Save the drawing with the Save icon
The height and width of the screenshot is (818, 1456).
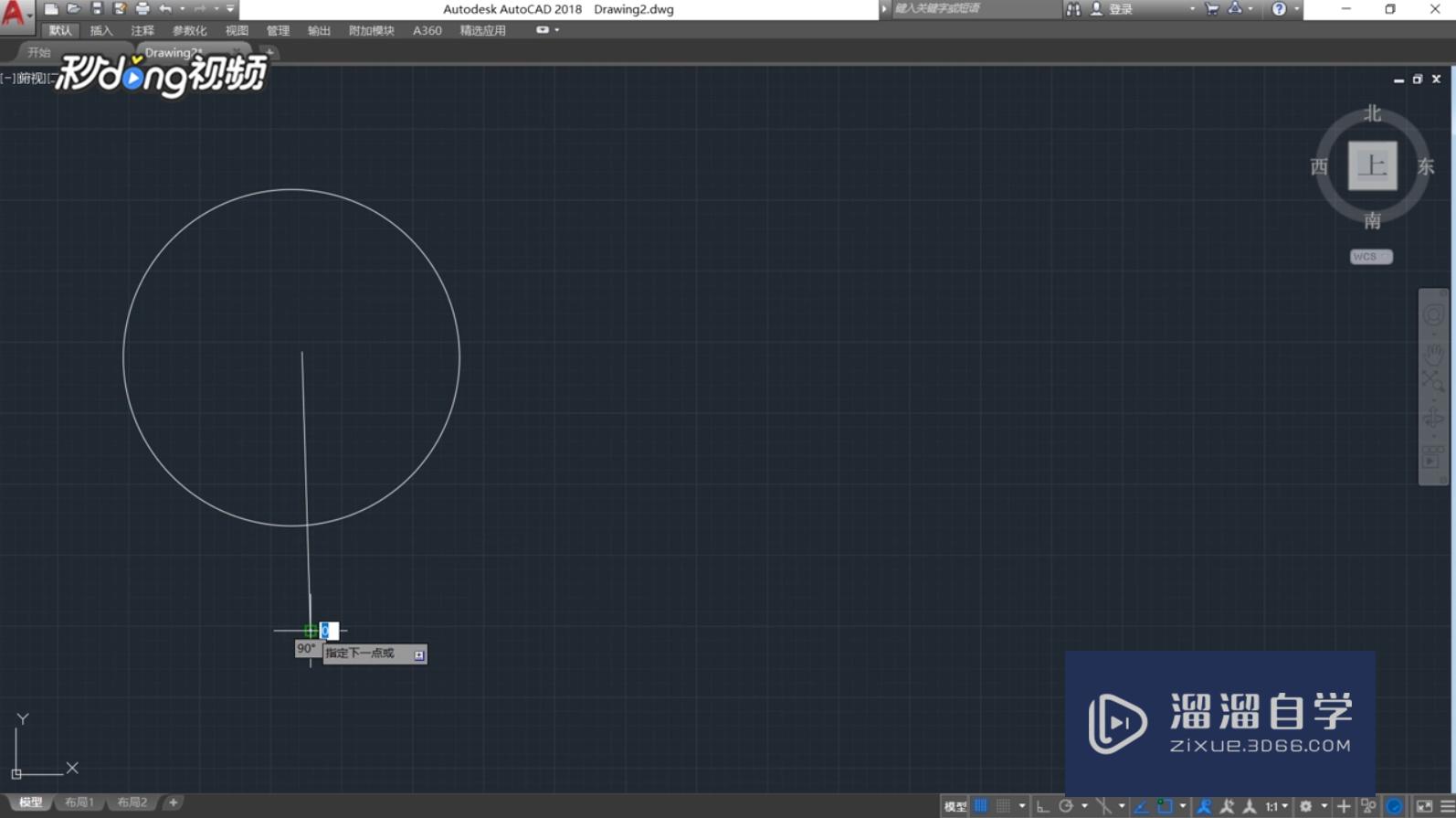click(x=97, y=9)
